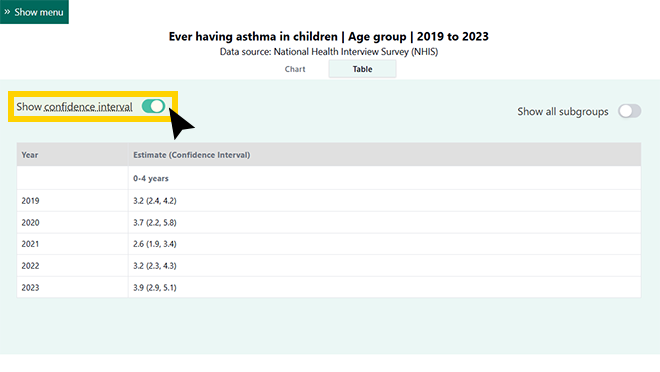
Task: Open the Show menu button
Action: (x=34, y=12)
